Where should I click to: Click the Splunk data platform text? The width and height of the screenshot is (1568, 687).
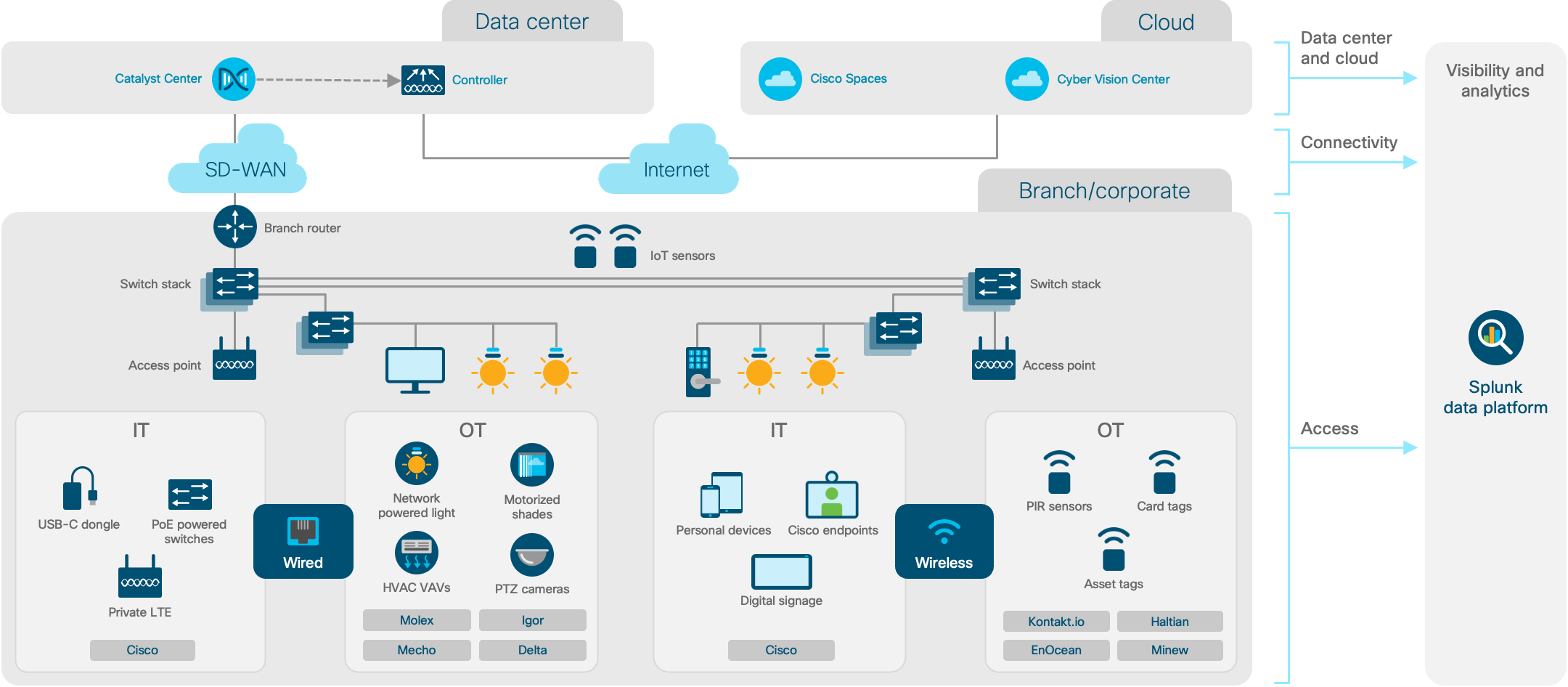pos(1495,397)
